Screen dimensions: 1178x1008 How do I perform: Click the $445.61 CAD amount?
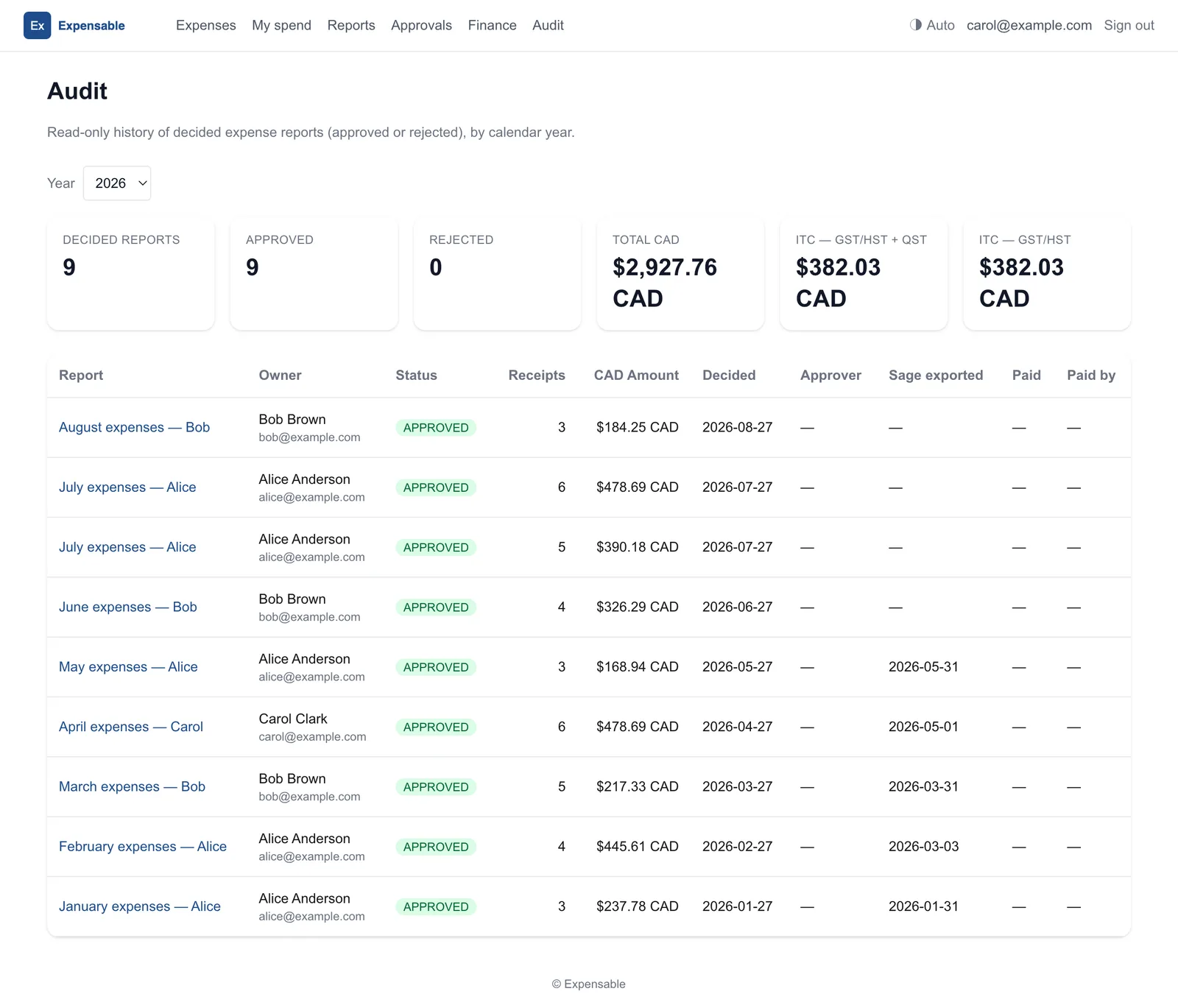coord(638,847)
